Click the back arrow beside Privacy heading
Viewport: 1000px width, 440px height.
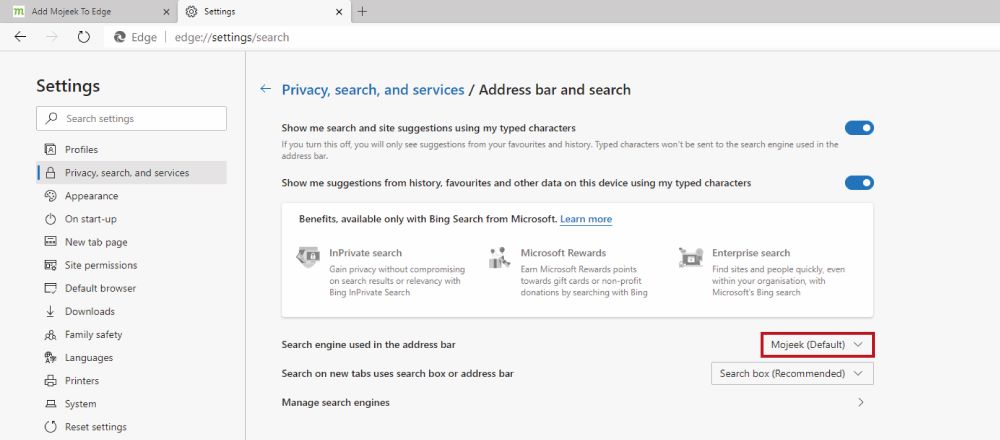[265, 89]
